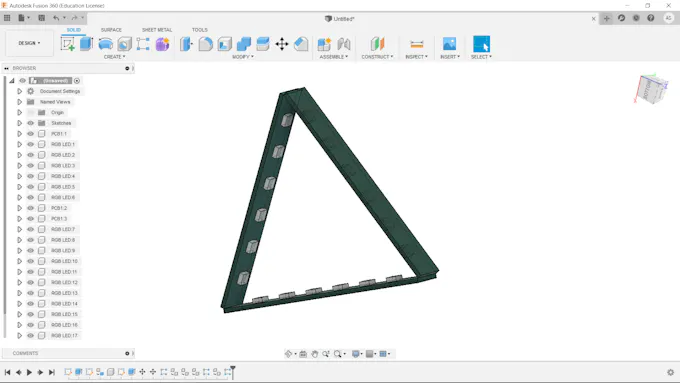Open the CONSTRUCT dropdown menu

[377, 57]
